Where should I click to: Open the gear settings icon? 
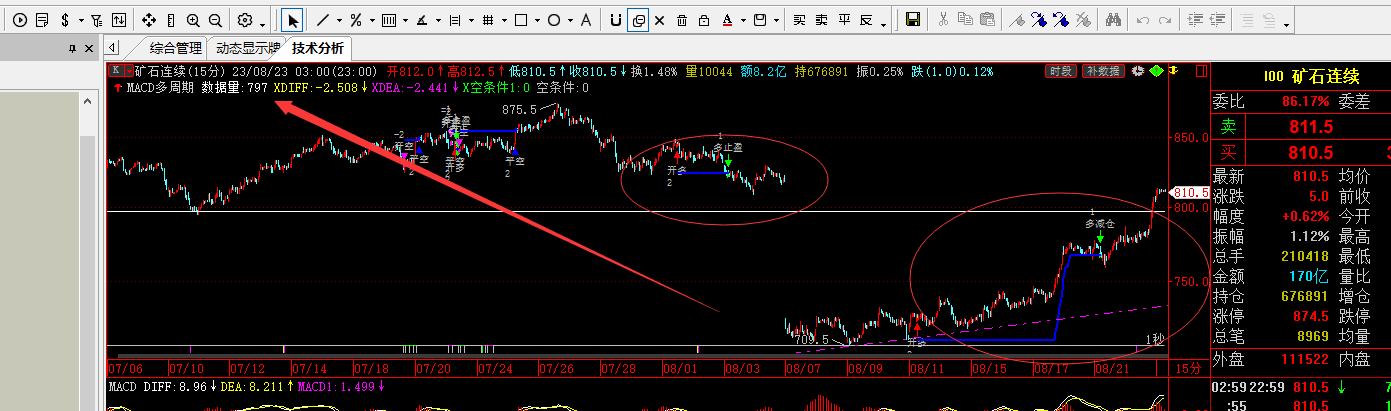click(x=244, y=20)
